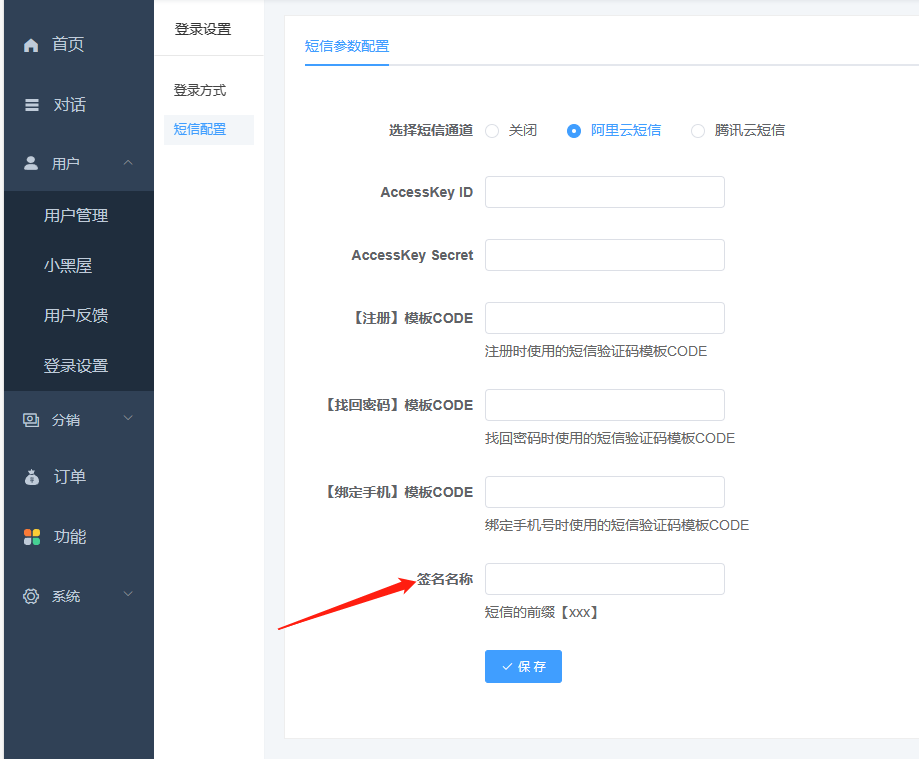Click the 登录设置 panel heading
The image size is (919, 759).
tap(203, 29)
